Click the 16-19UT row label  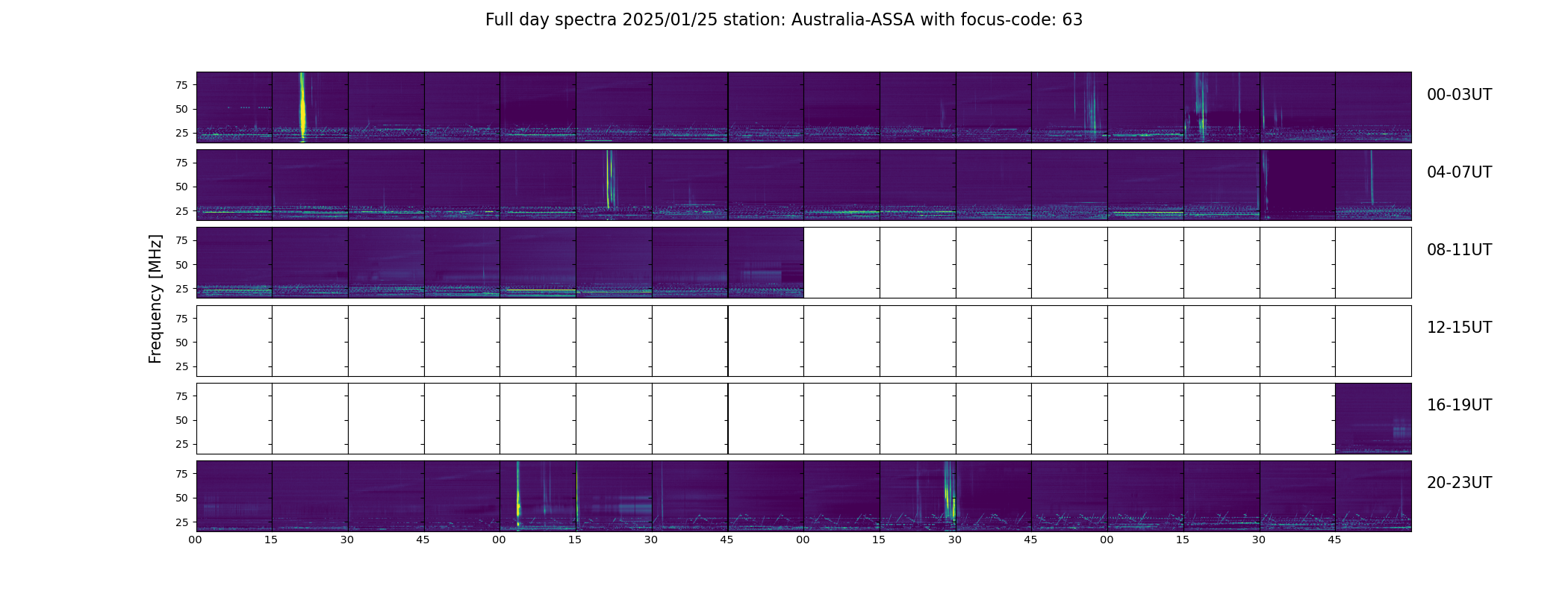(x=1459, y=405)
